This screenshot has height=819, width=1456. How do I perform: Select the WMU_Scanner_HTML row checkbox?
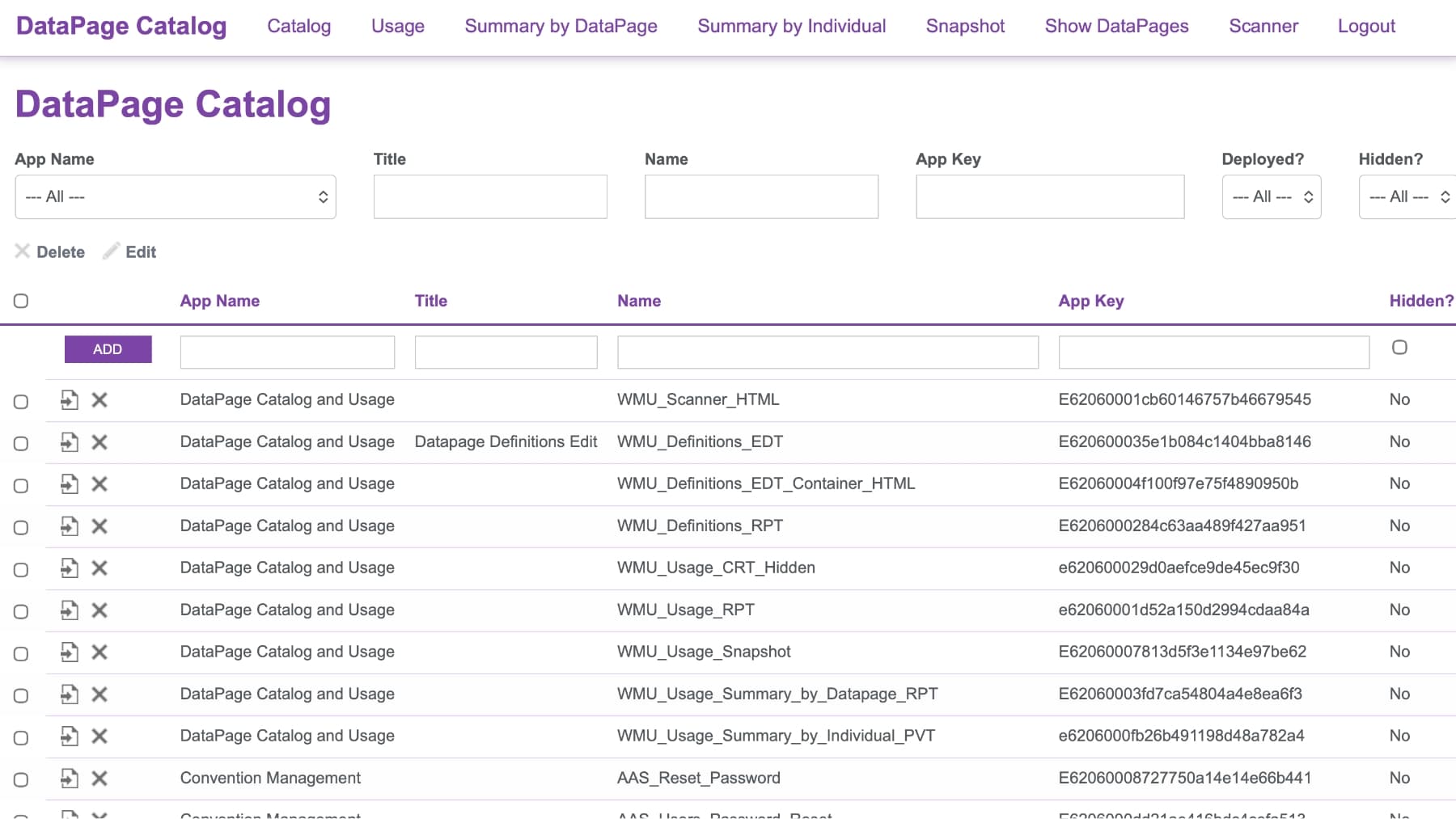pos(21,401)
